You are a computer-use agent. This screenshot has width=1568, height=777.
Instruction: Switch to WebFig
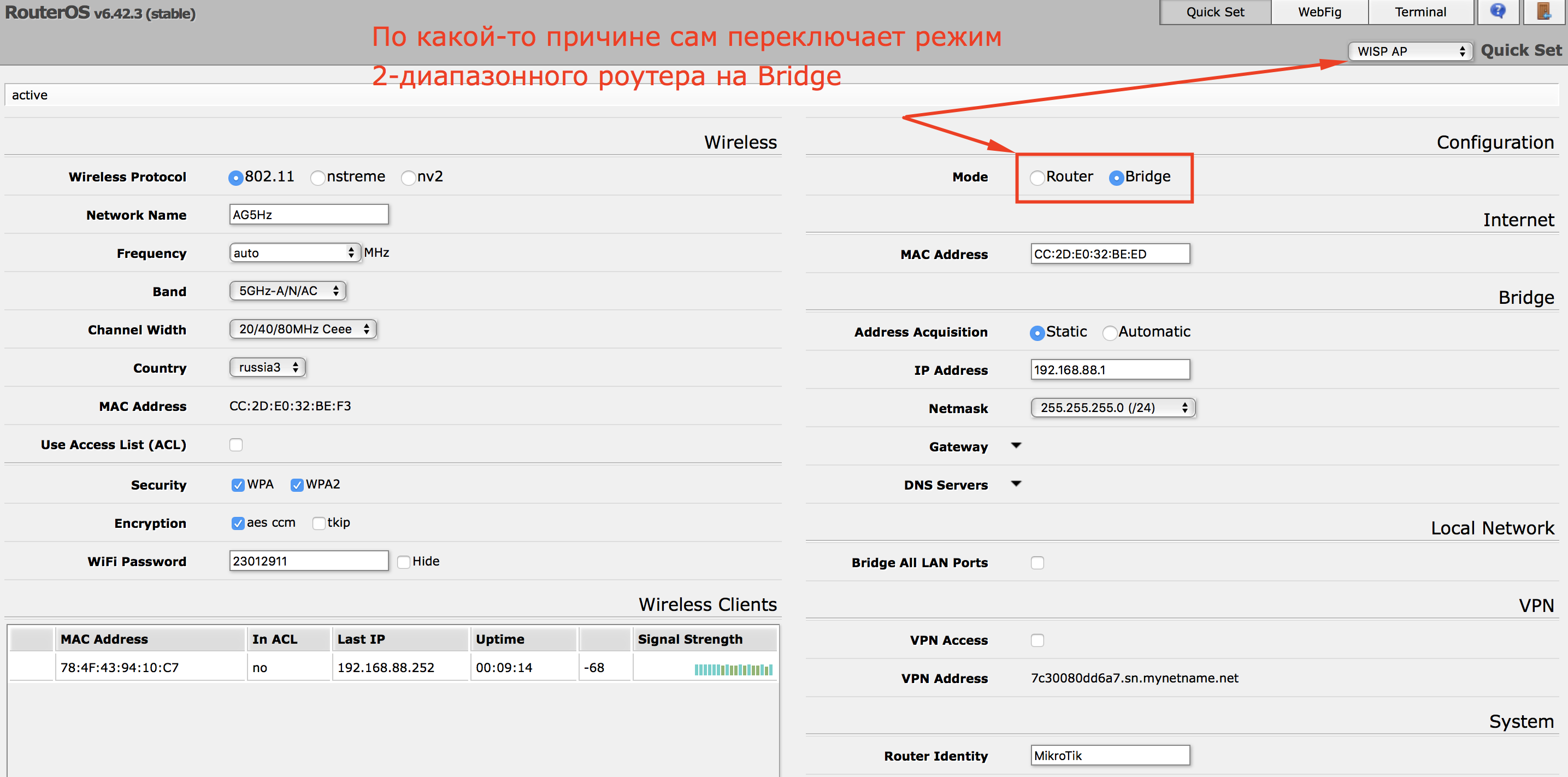pos(1319,12)
